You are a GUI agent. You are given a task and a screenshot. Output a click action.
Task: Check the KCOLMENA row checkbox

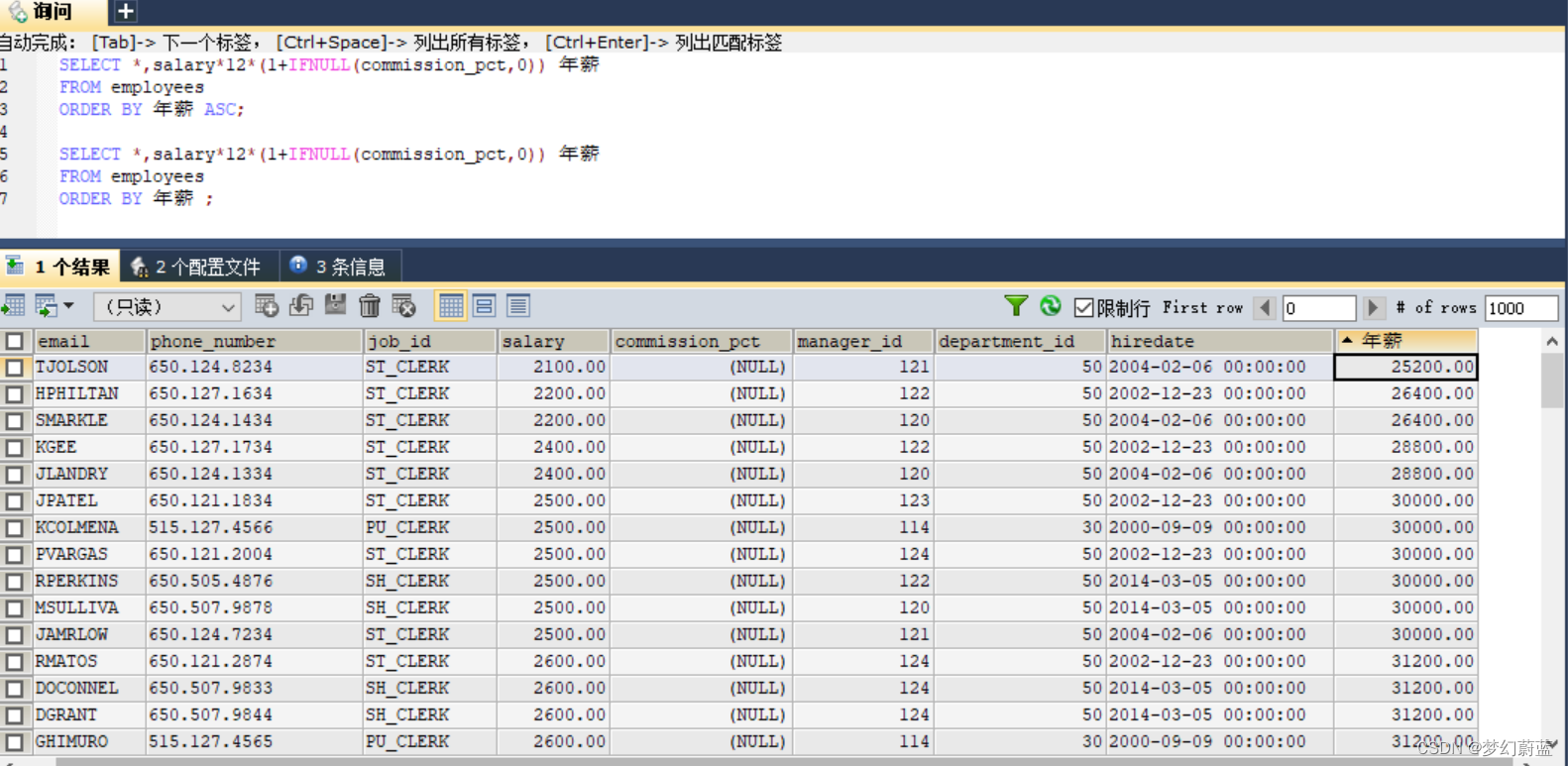pyautogui.click(x=15, y=528)
